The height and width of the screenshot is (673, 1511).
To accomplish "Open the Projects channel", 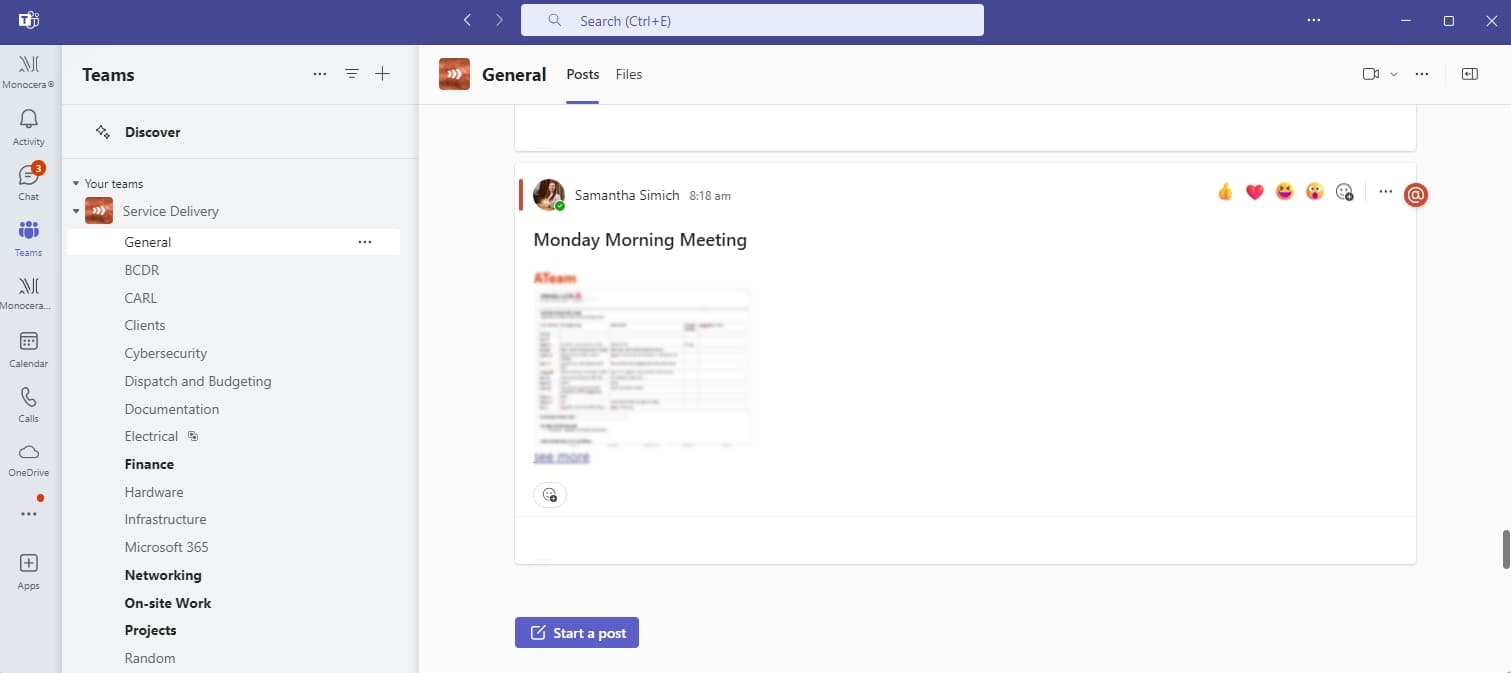I will click(150, 630).
